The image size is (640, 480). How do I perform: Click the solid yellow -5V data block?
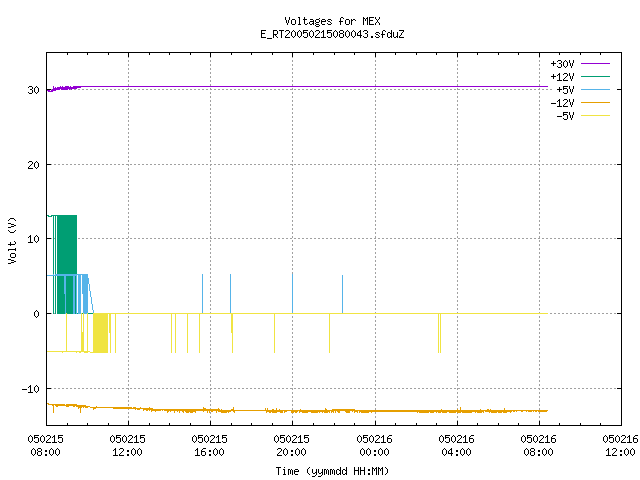(100, 333)
